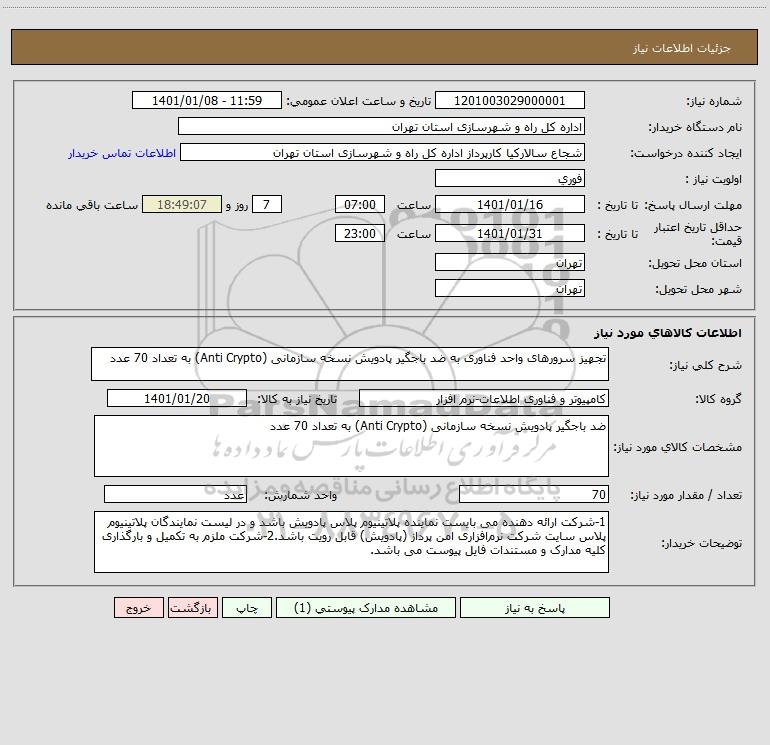The image size is (770, 745).
Task: Click response deadline date 1401/01/16
Action: pyautogui.click(x=510, y=204)
